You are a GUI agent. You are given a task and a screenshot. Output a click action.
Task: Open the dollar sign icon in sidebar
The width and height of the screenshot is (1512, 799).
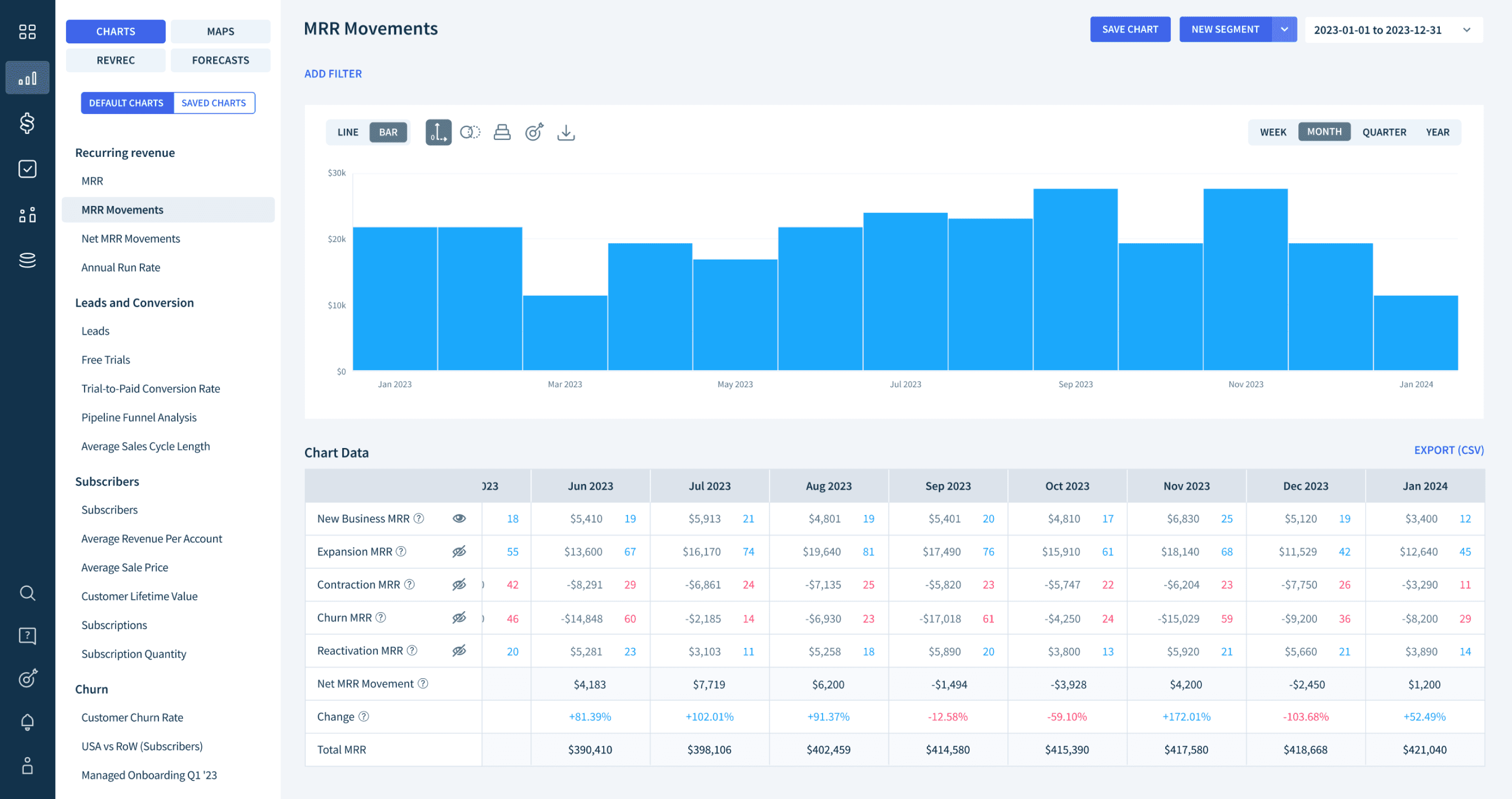[x=27, y=123]
